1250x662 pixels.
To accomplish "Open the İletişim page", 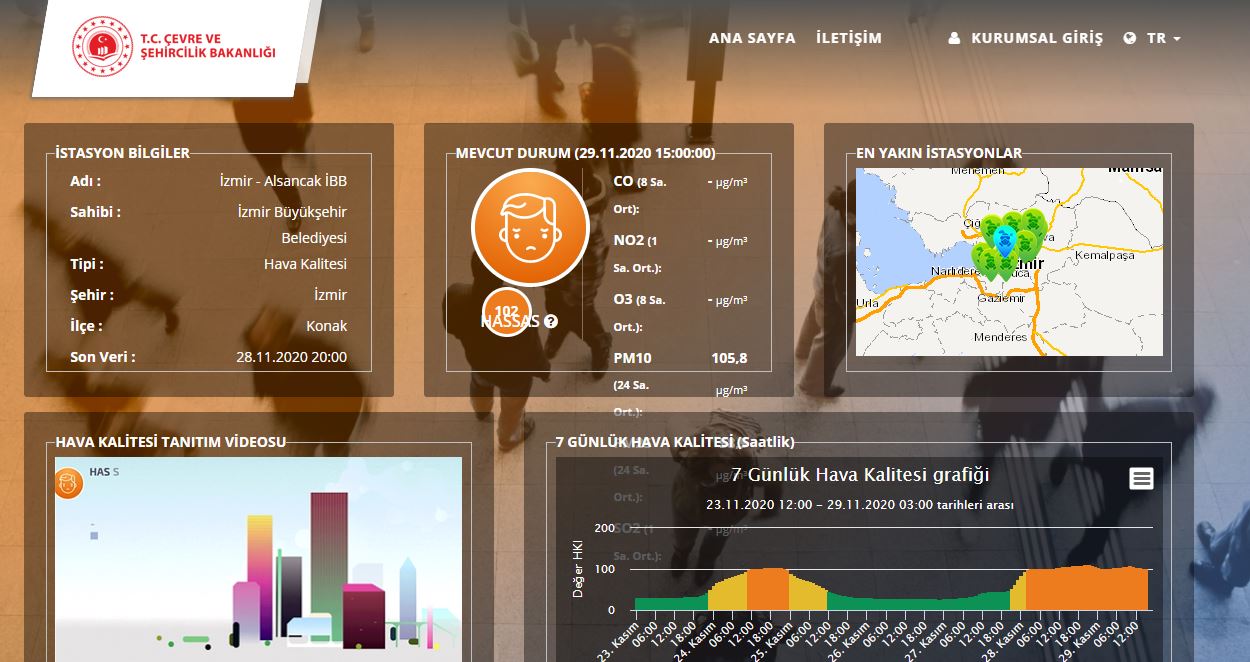I will [849, 38].
